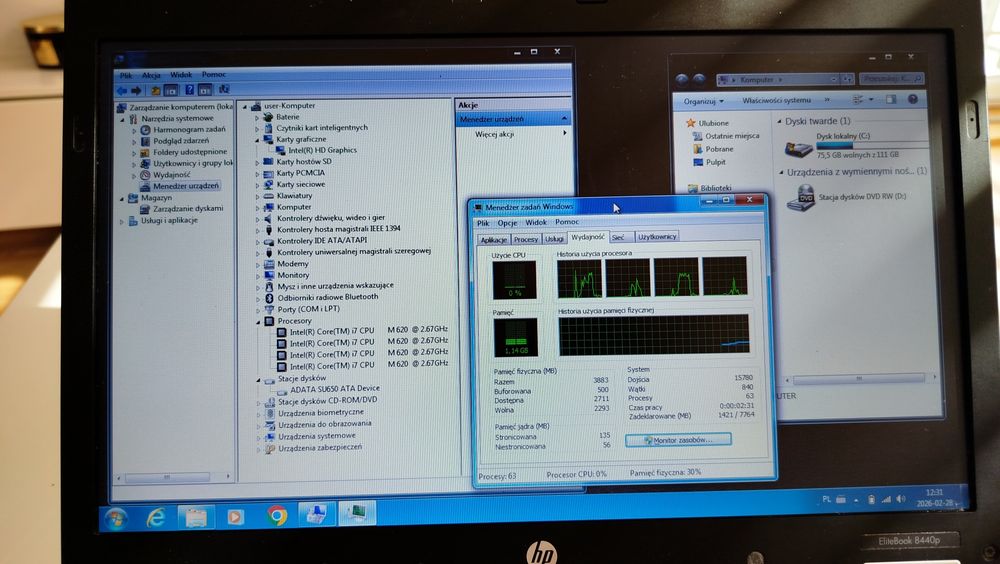Expand Monitory category
The width and height of the screenshot is (1000, 564).
259,276
